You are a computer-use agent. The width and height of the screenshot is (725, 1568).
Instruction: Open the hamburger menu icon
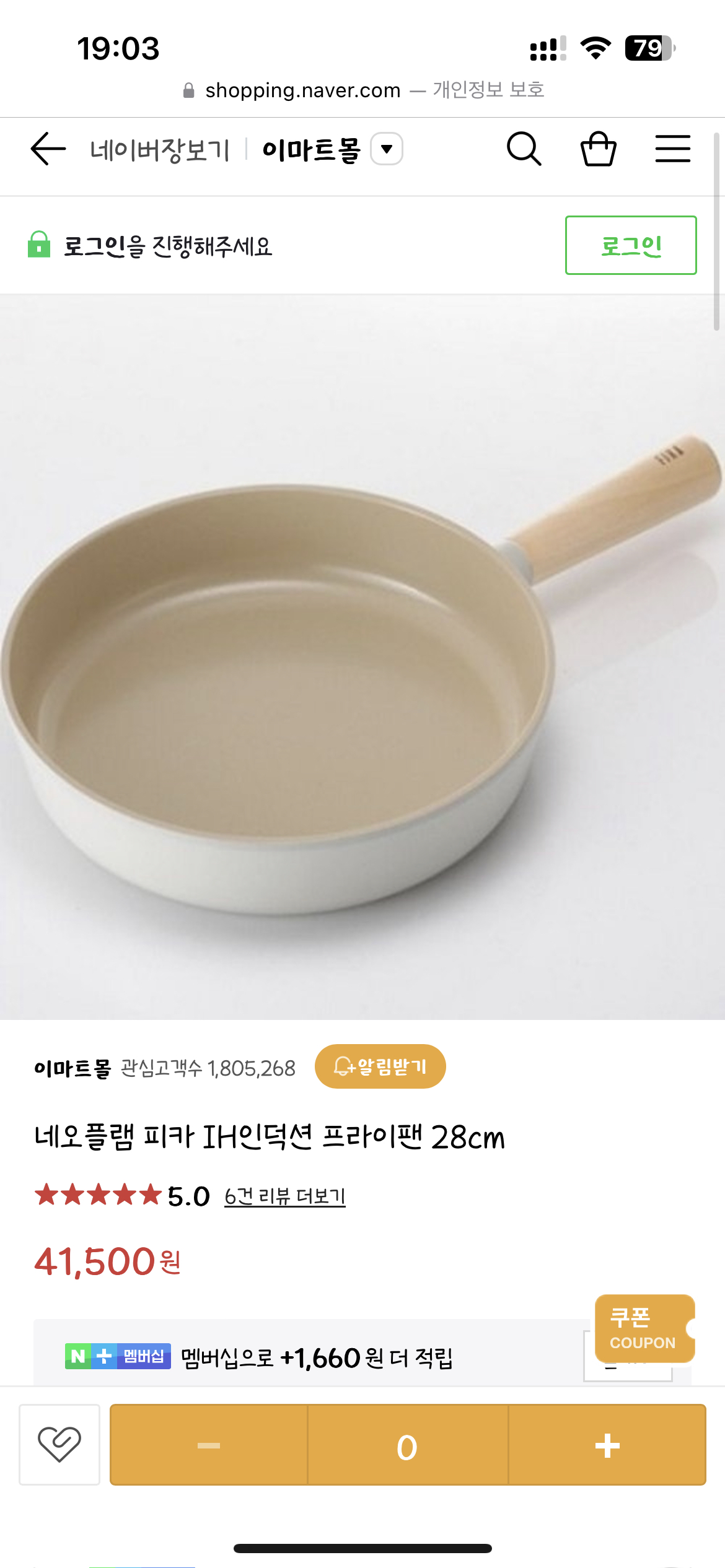coord(673,149)
